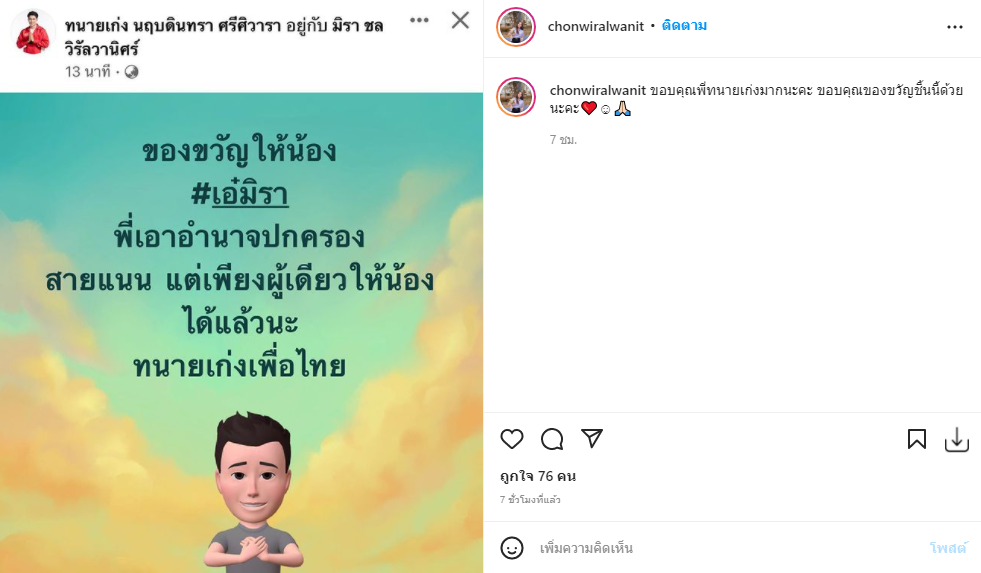
Task: Open Facebook post options three dots
Action: click(x=419, y=20)
